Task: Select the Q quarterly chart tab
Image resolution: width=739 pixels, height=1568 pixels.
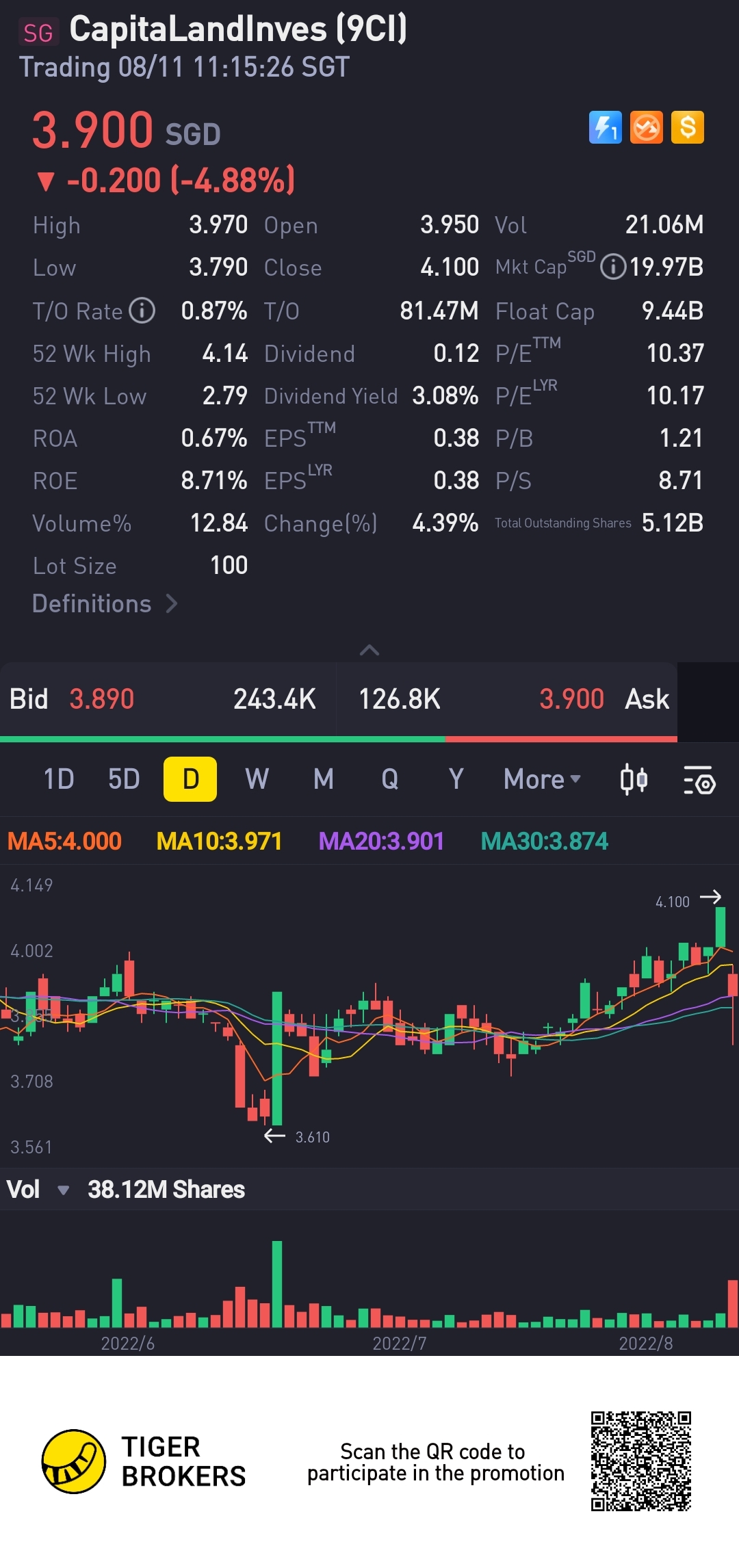Action: tap(390, 779)
